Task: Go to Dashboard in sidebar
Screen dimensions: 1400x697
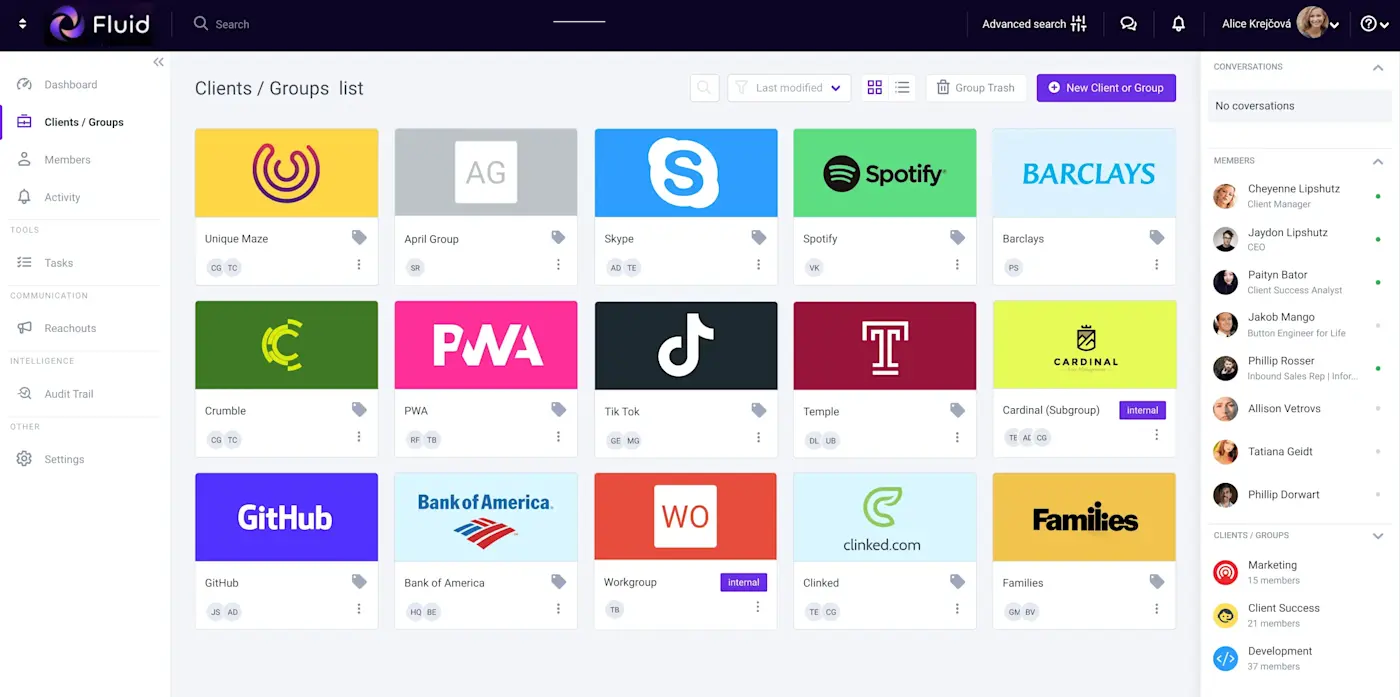Action: (70, 85)
